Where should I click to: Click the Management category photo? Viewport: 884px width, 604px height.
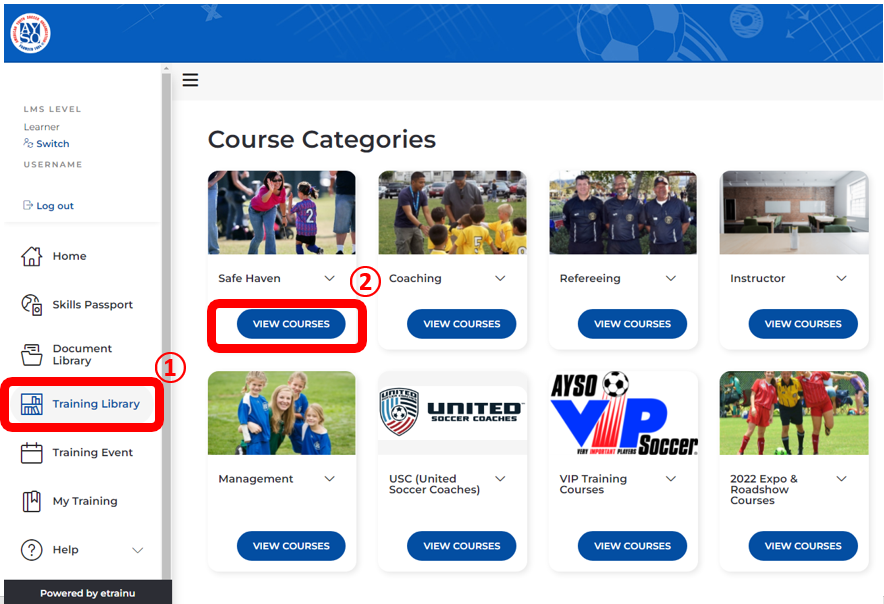[x=282, y=413]
